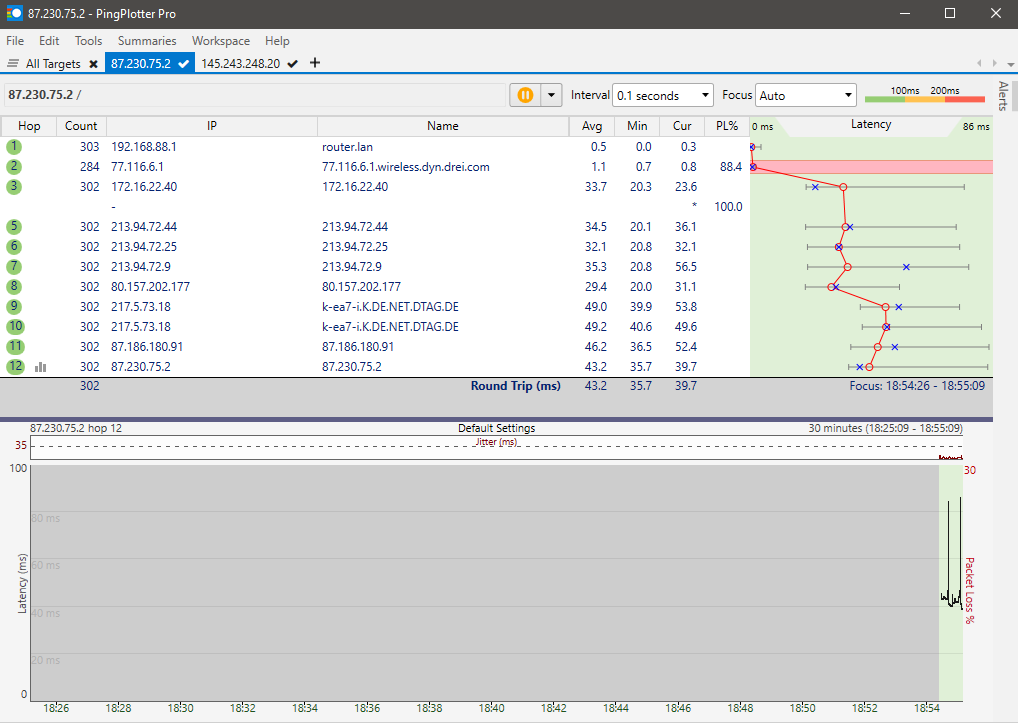Select hop 10 green circle icon

coord(15,326)
